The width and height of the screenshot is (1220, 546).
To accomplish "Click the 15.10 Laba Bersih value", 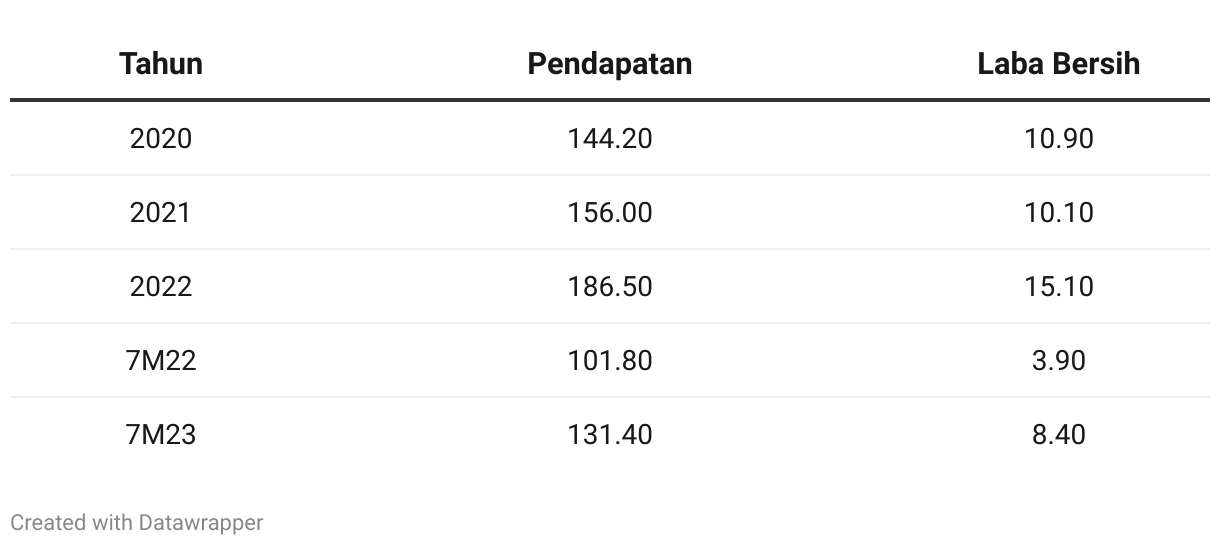I will (x=1059, y=286).
